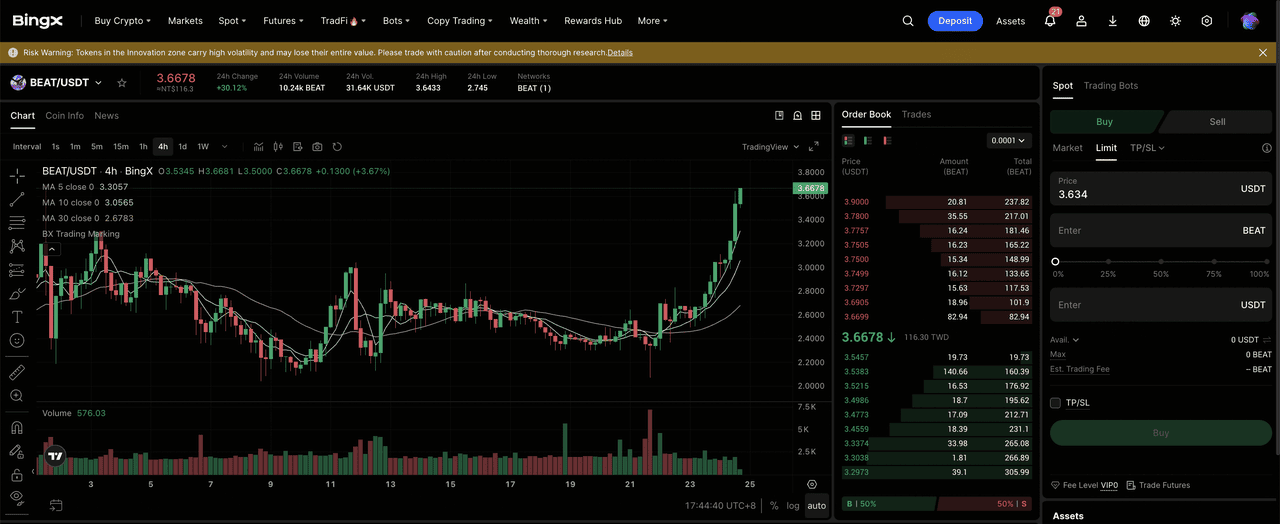Image resolution: width=1280 pixels, height=524 pixels.
Task: Activate the zoom in tool
Action: 17,396
